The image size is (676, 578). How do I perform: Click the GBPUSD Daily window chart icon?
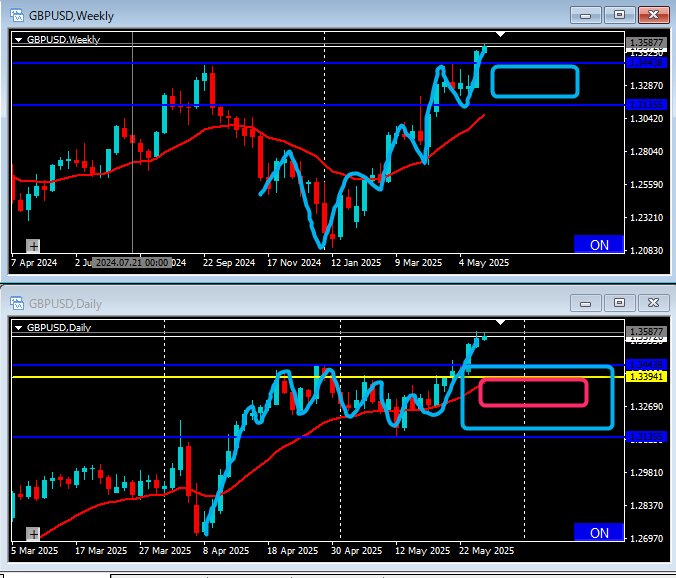click(17, 303)
